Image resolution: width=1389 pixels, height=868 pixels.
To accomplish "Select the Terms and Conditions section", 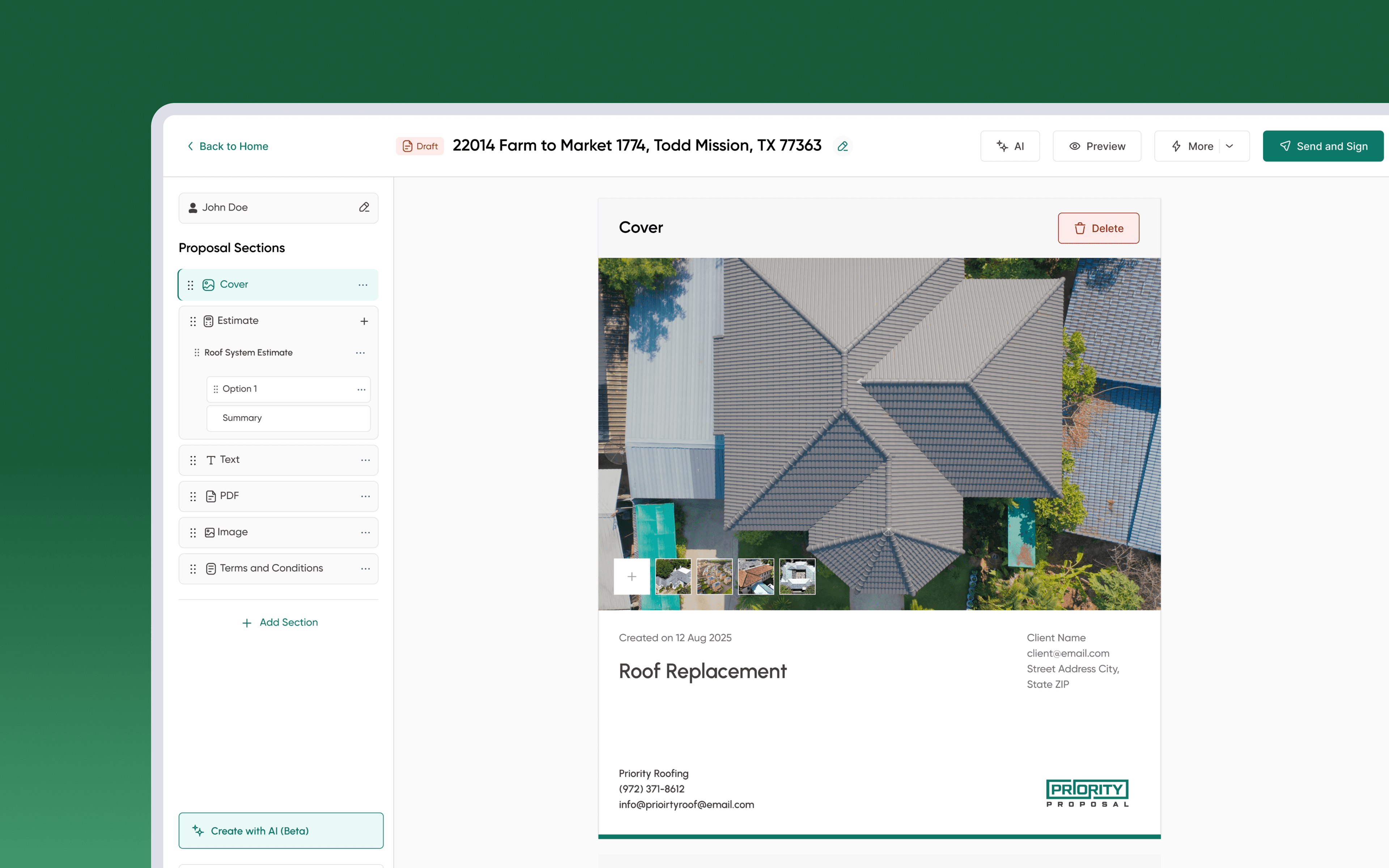I will pyautogui.click(x=279, y=568).
